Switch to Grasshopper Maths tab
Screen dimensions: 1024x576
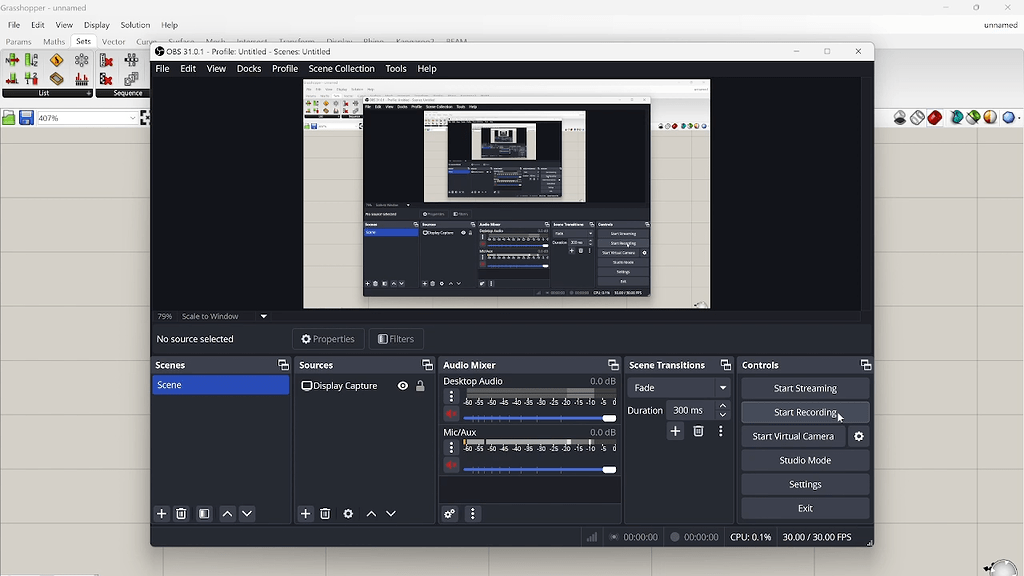click(54, 42)
